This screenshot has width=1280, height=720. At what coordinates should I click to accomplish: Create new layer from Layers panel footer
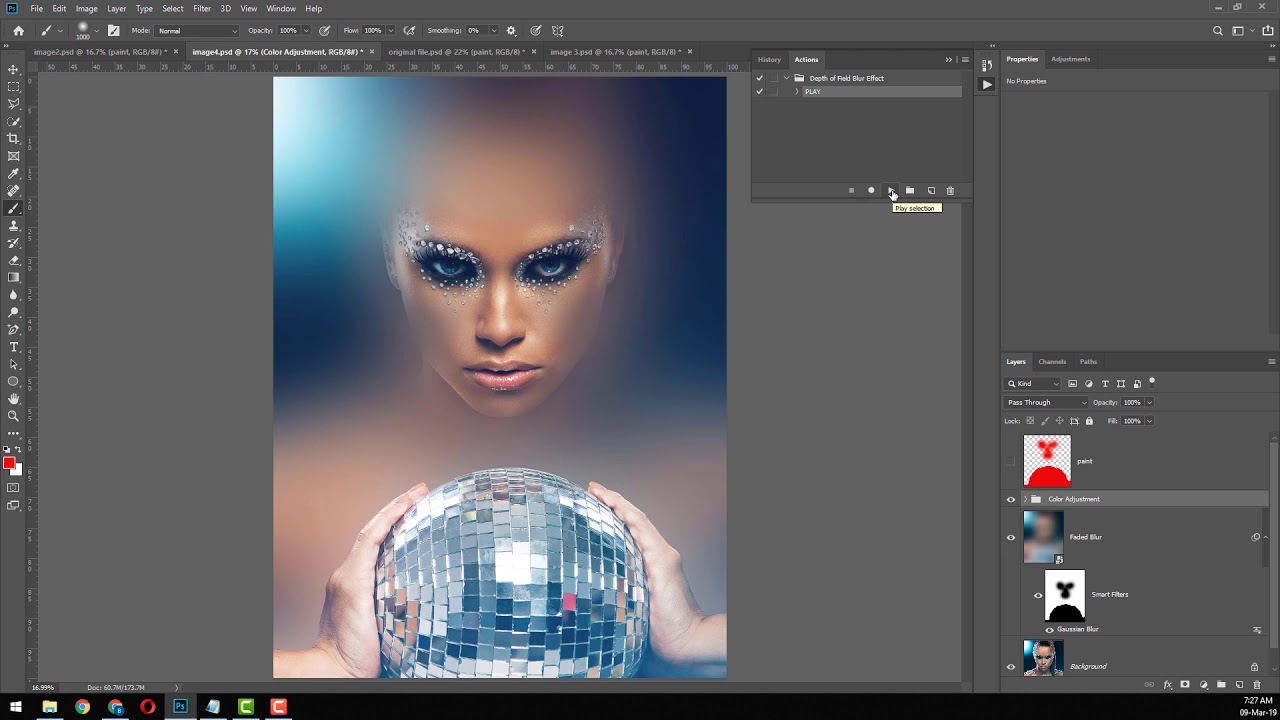pos(1239,685)
